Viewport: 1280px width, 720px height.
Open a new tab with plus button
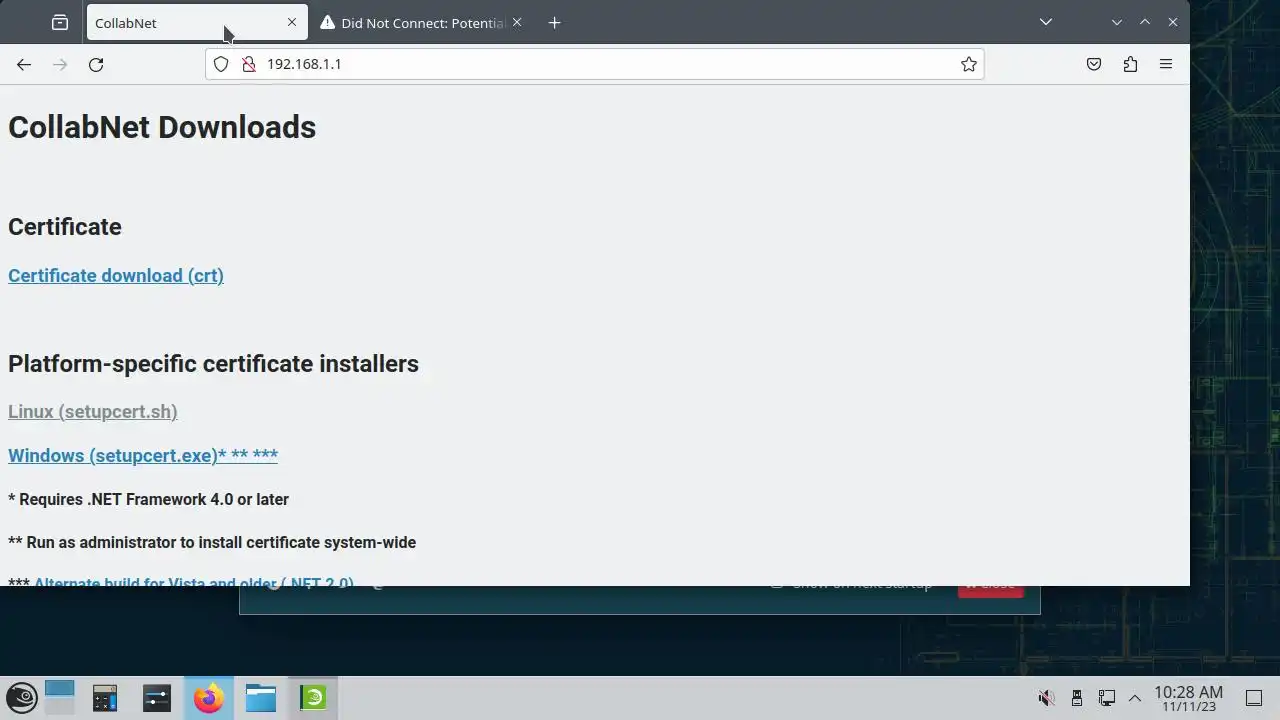click(x=555, y=22)
